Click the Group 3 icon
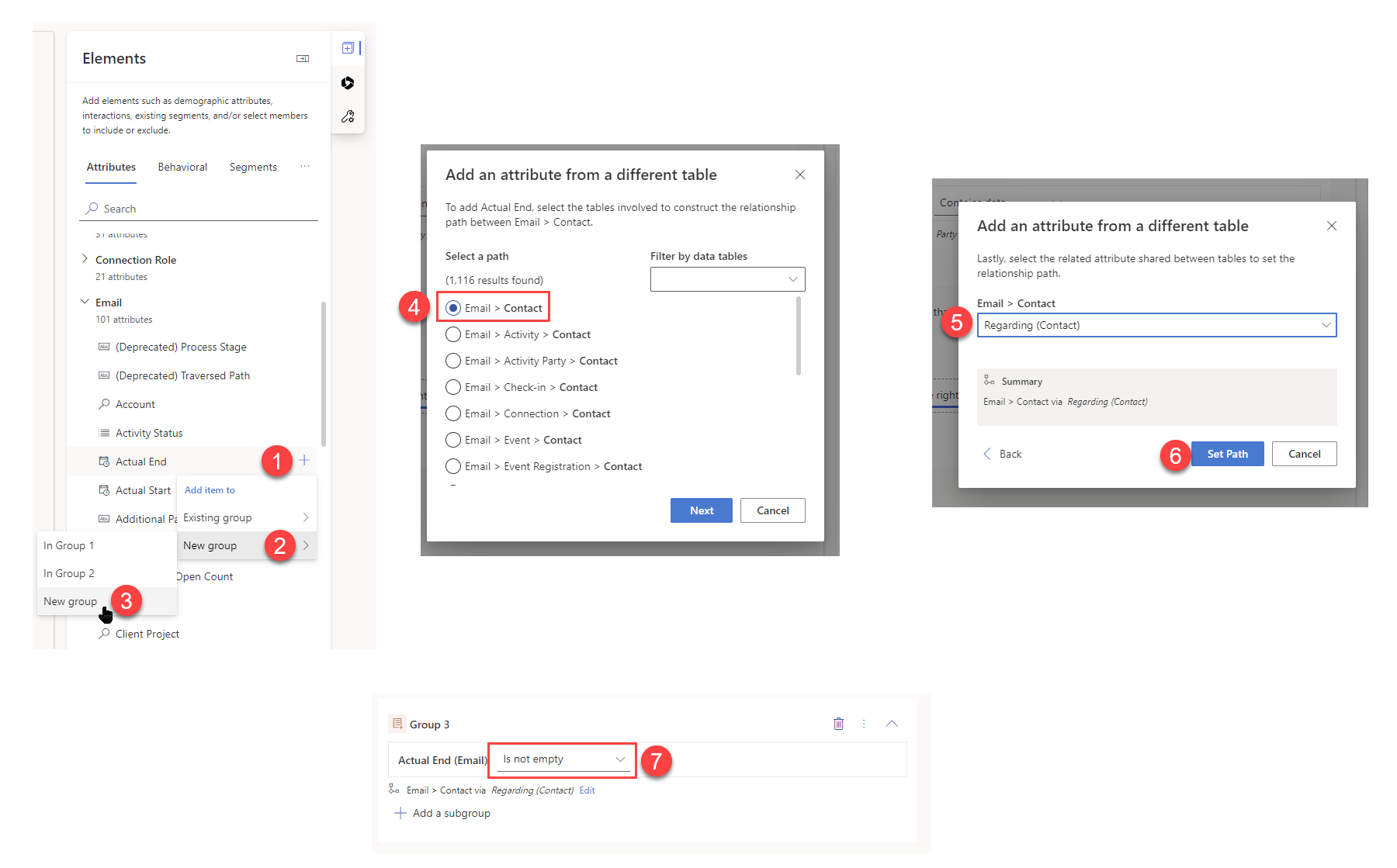This screenshot has height=868, width=1397. click(397, 724)
